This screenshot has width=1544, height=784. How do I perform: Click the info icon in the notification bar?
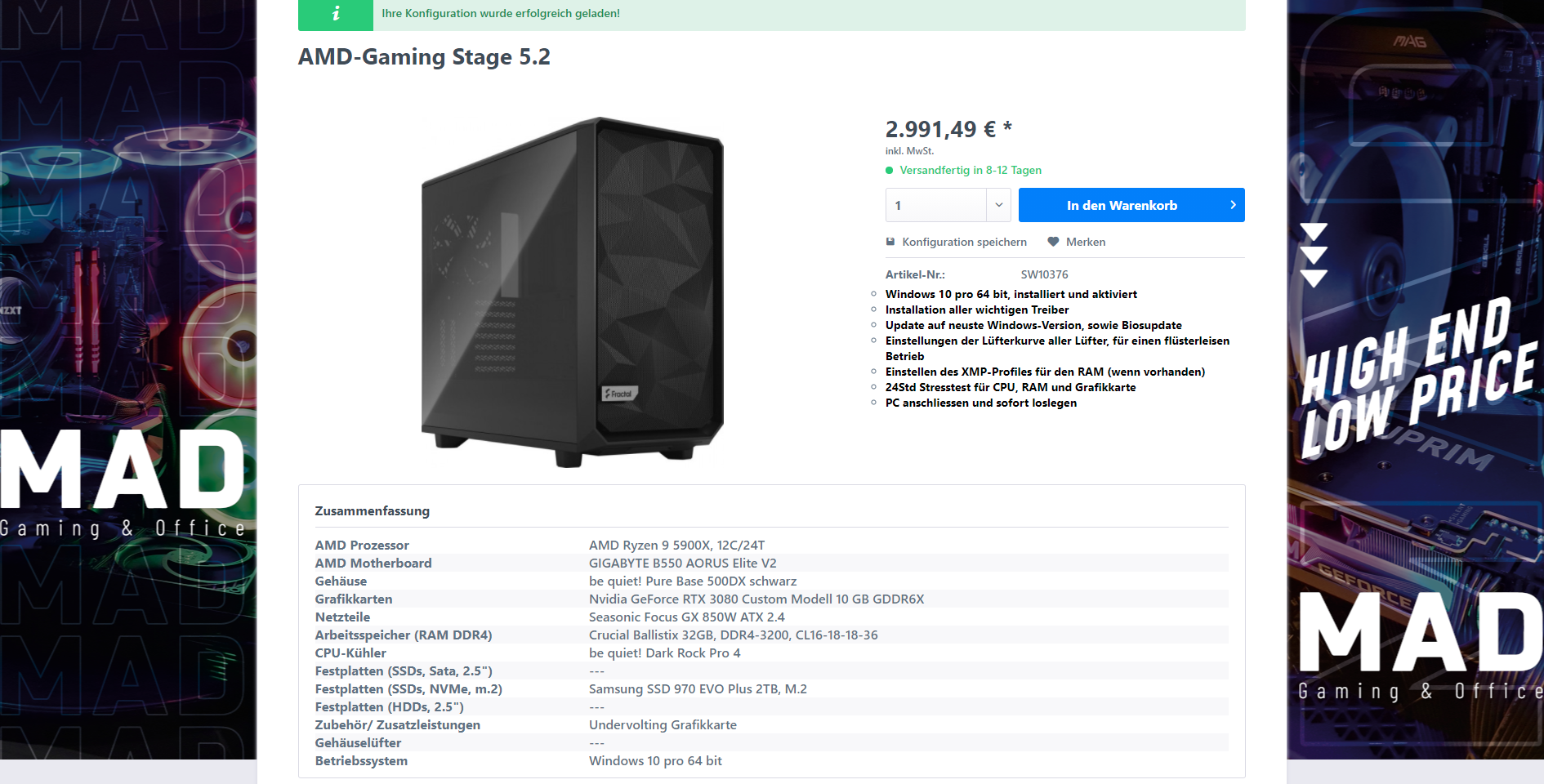point(336,14)
